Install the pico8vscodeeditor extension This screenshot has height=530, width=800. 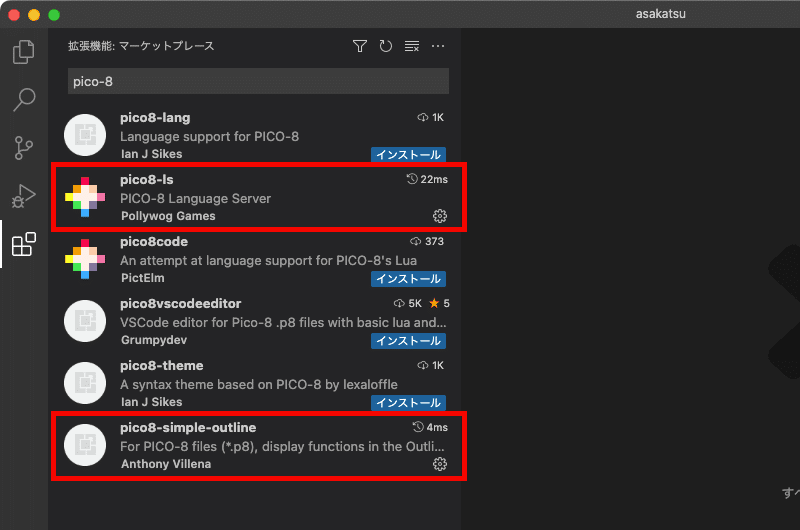(408, 341)
